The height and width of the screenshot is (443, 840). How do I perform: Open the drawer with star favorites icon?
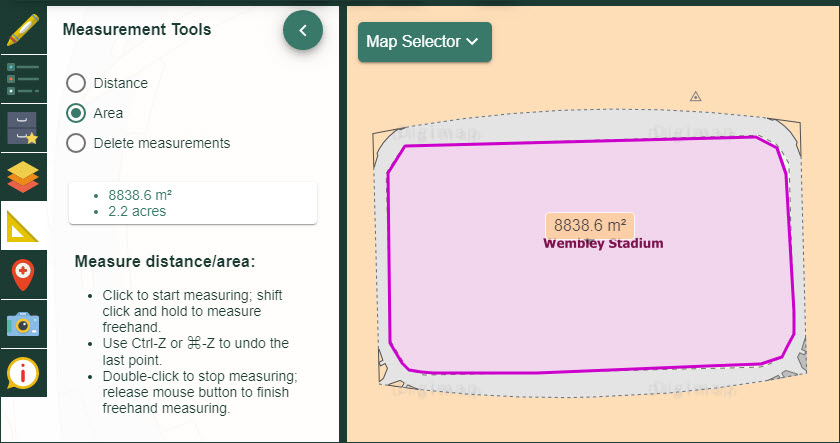click(23, 128)
